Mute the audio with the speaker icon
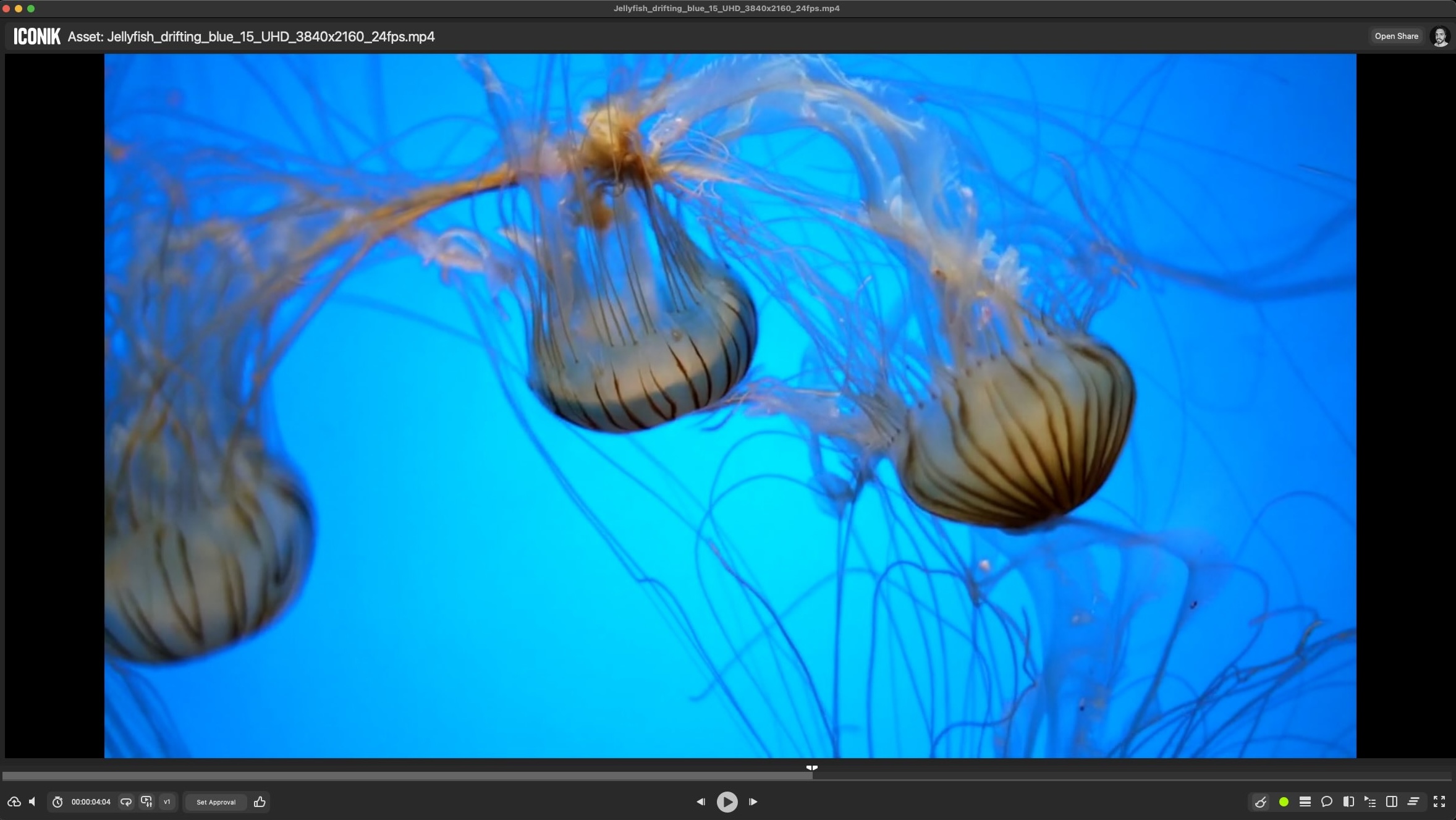 [x=32, y=801]
